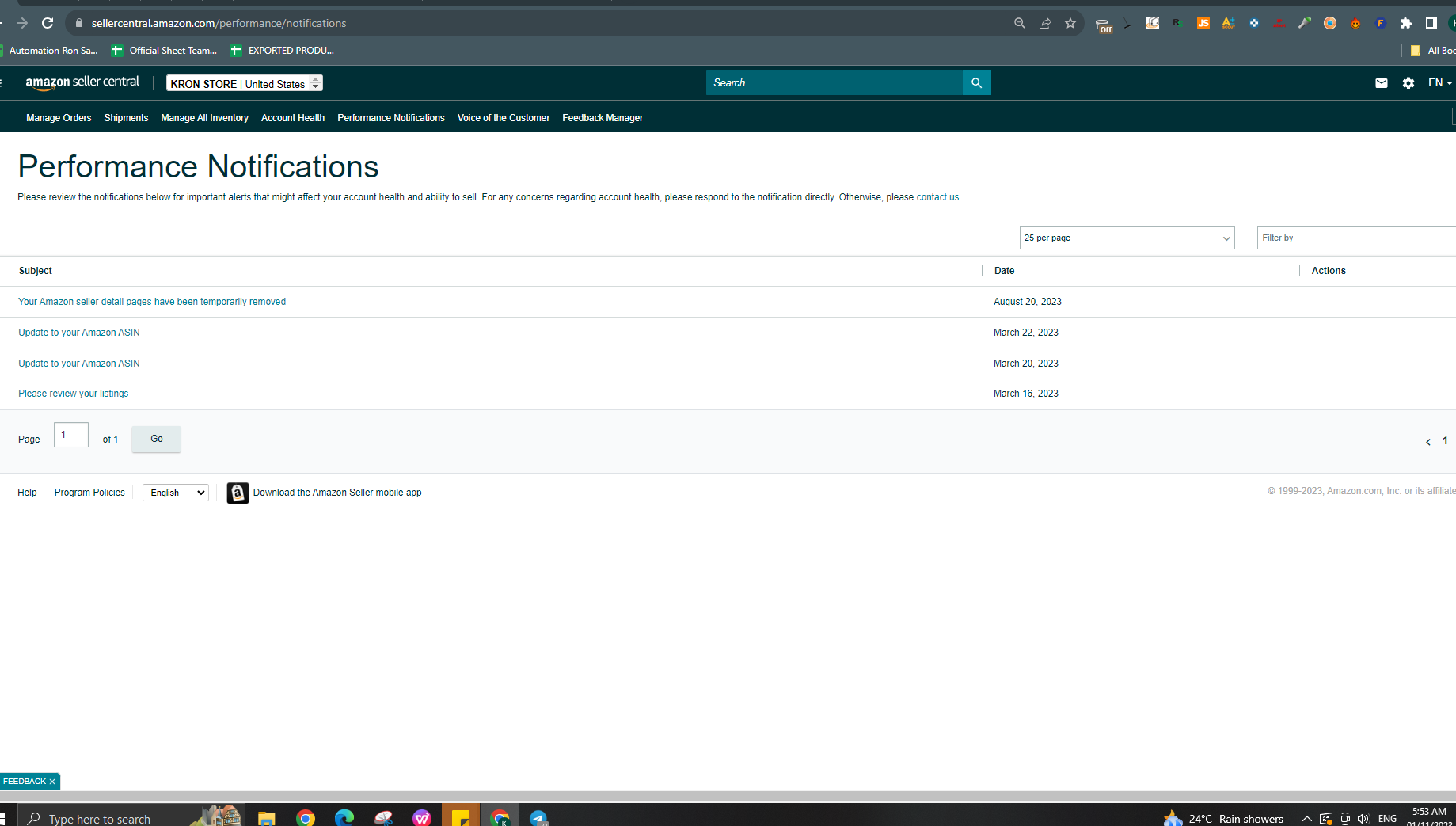Screen dimensions: 1456x826
Task: Open the blue cross circle extension
Action: pyautogui.click(x=1254, y=23)
